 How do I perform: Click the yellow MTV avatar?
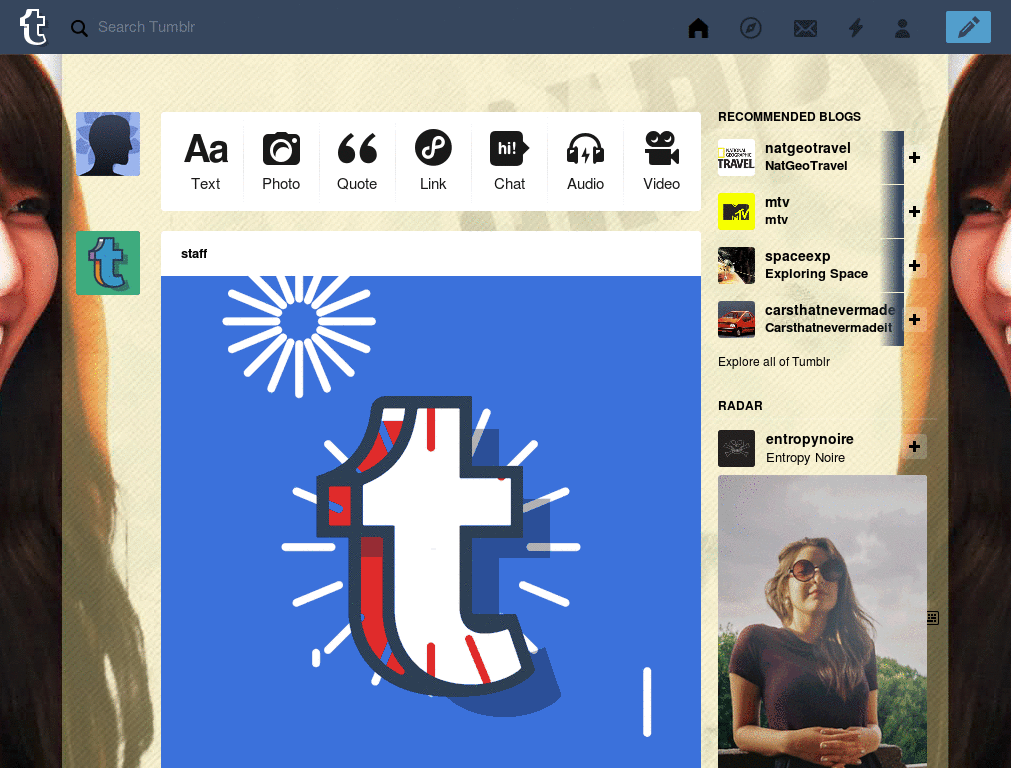click(736, 212)
